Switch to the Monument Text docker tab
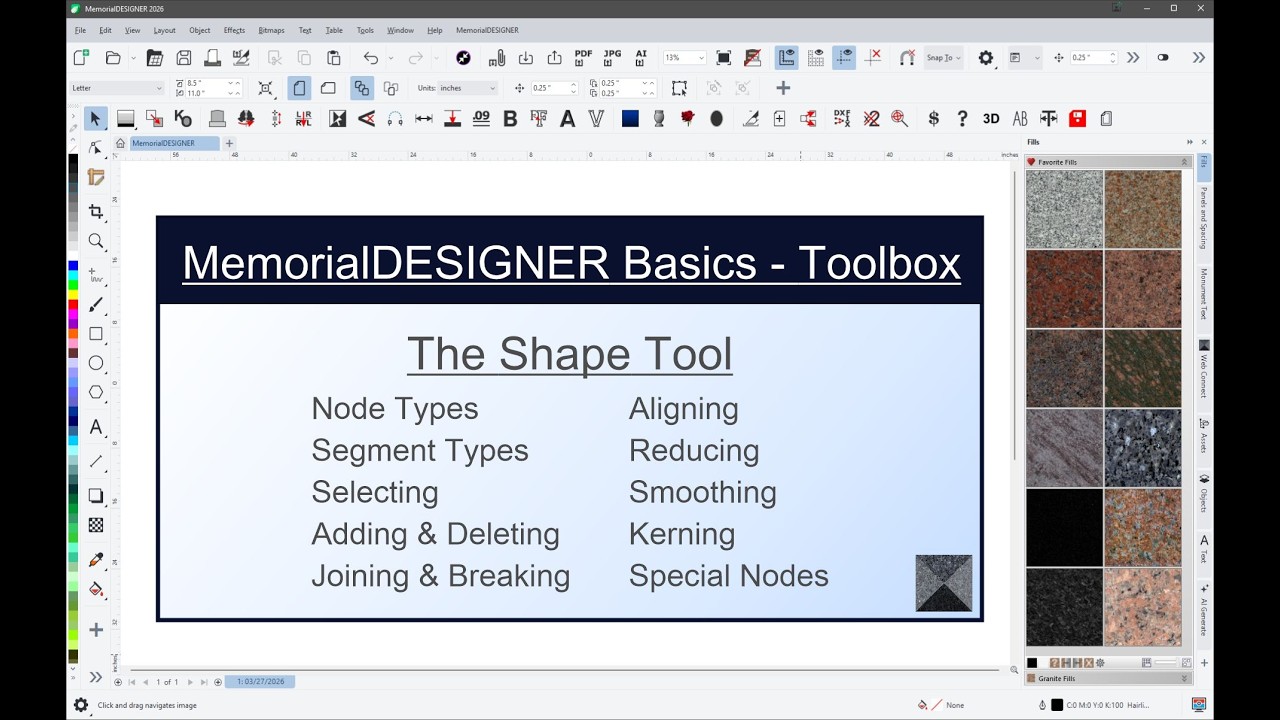The image size is (1280, 720). [1204, 294]
